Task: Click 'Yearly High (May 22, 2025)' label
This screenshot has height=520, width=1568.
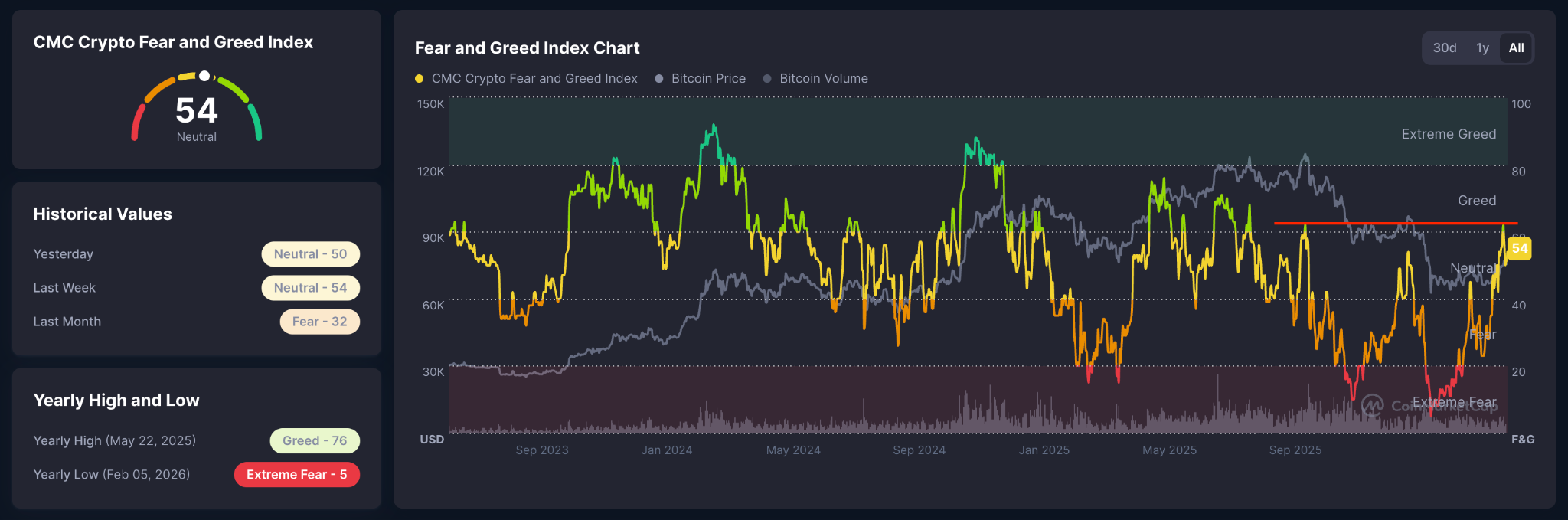Action: pos(115,440)
